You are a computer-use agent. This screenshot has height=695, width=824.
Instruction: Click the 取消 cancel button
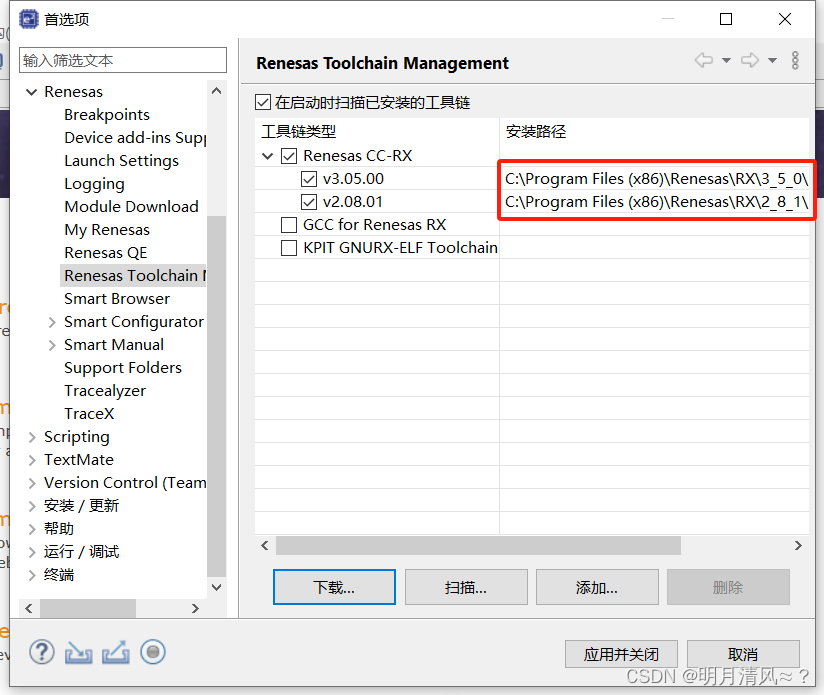[743, 654]
